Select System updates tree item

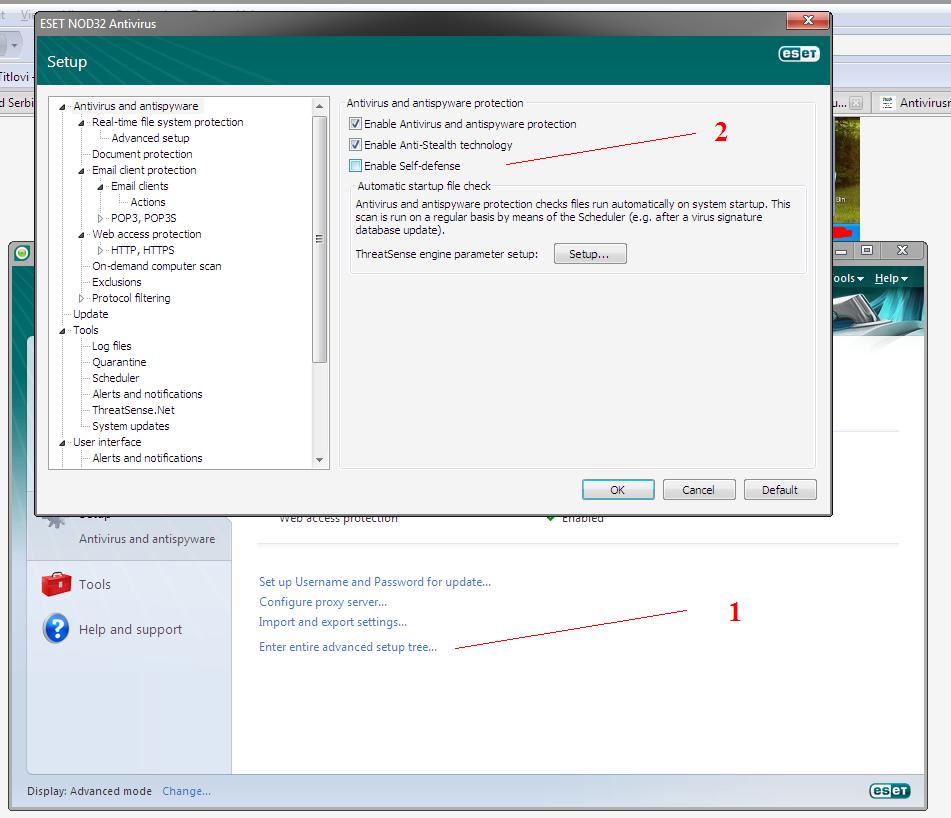point(130,426)
